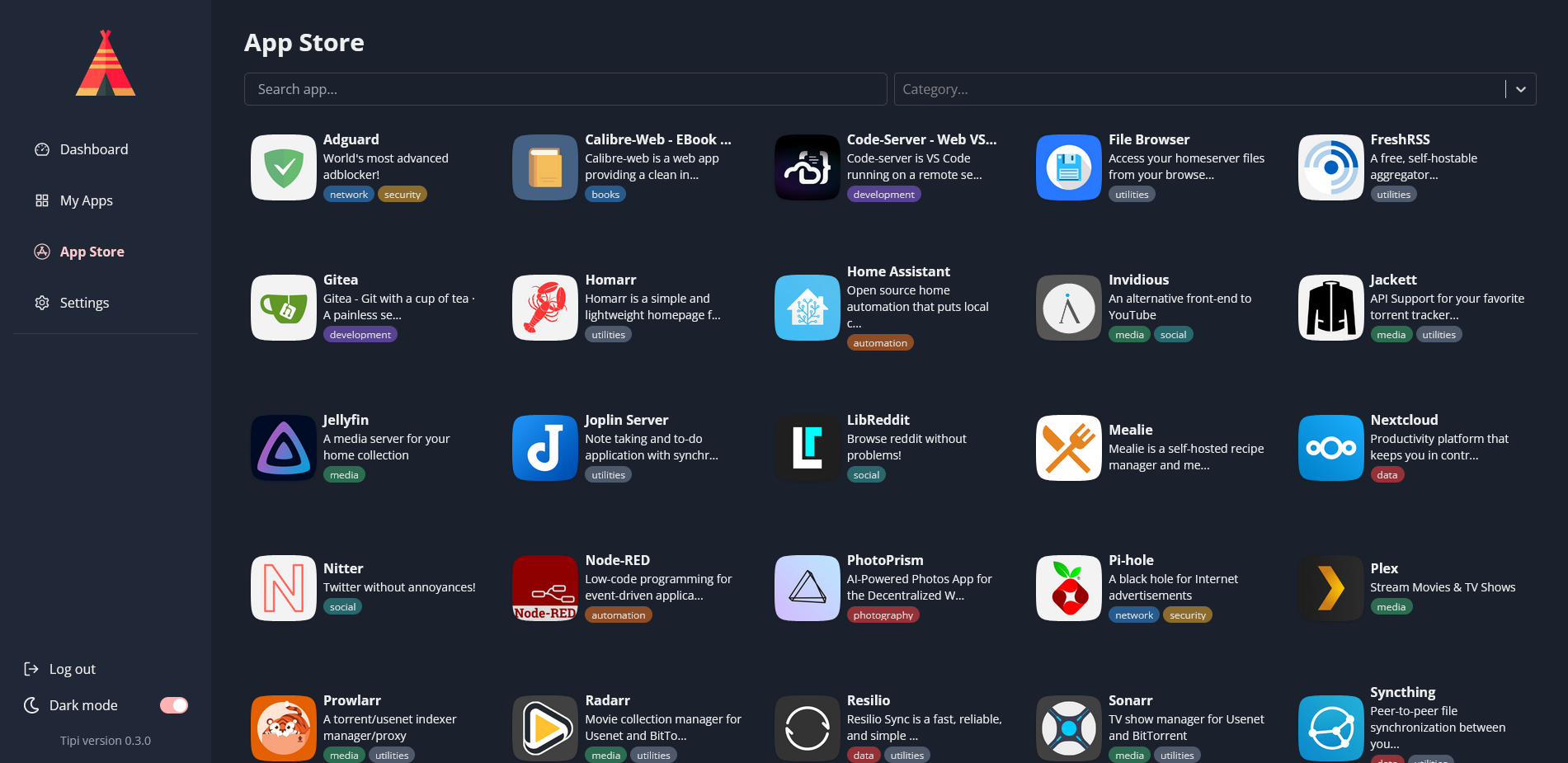
Task: Open the Mealie fork and knife icon
Action: click(1069, 448)
